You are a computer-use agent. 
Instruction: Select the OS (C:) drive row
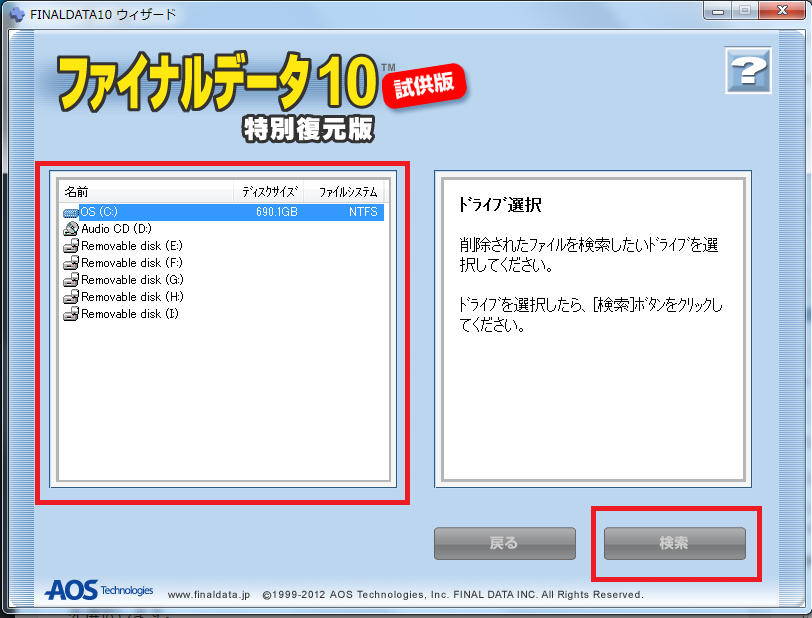(223, 212)
